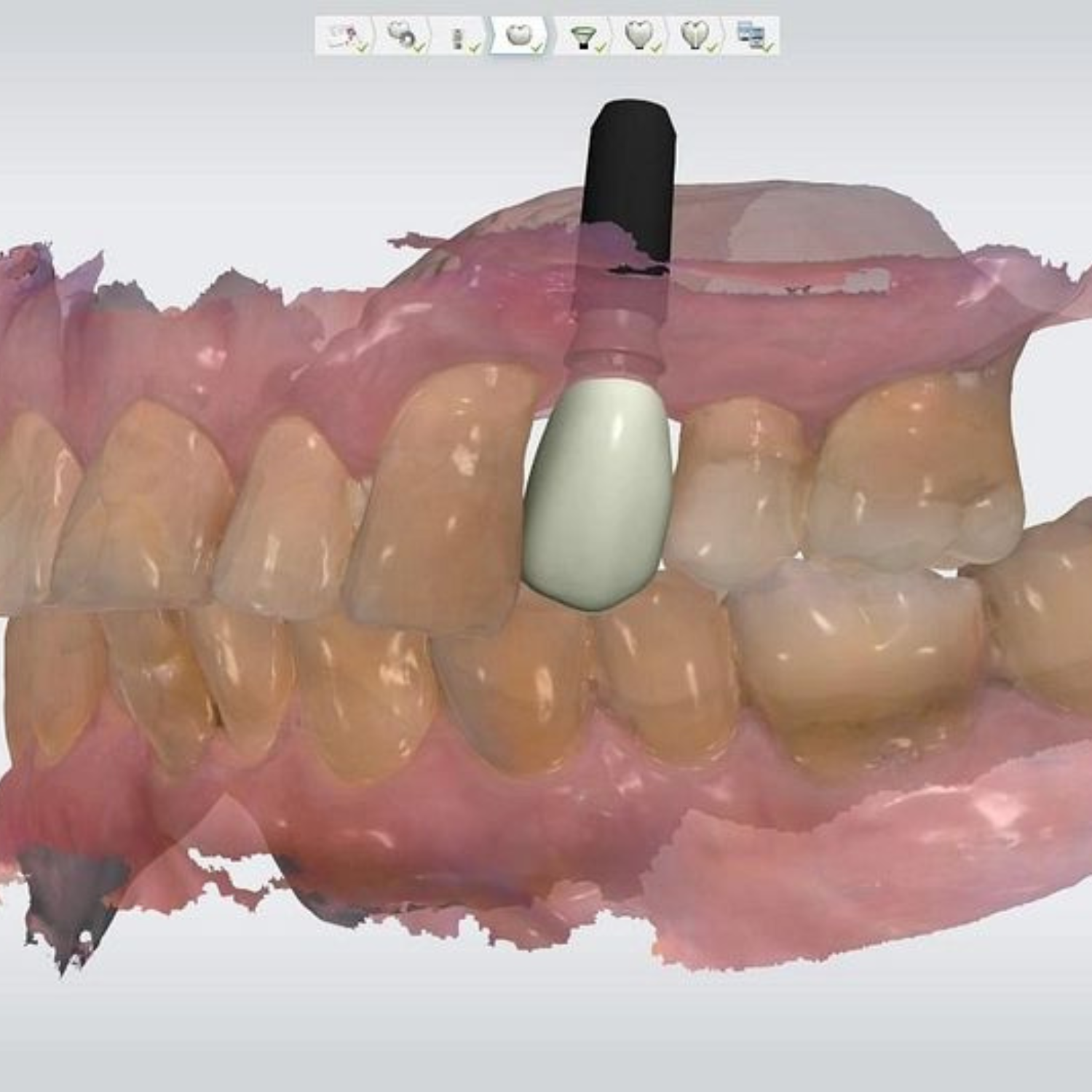The width and height of the screenshot is (1092, 1092).
Task: Open the first workflow step with scan preparation icon
Action: pyautogui.click(x=344, y=36)
